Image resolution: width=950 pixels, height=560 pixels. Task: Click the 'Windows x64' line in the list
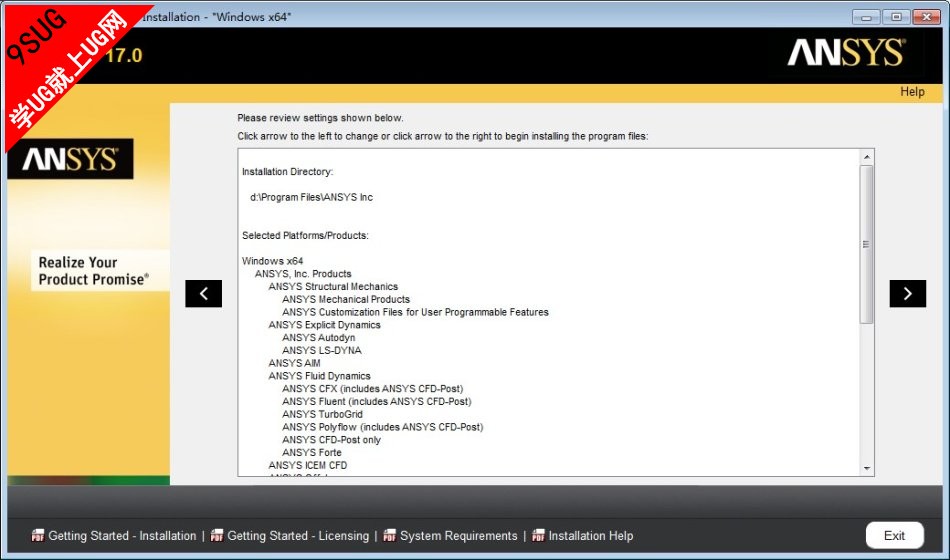click(x=272, y=261)
